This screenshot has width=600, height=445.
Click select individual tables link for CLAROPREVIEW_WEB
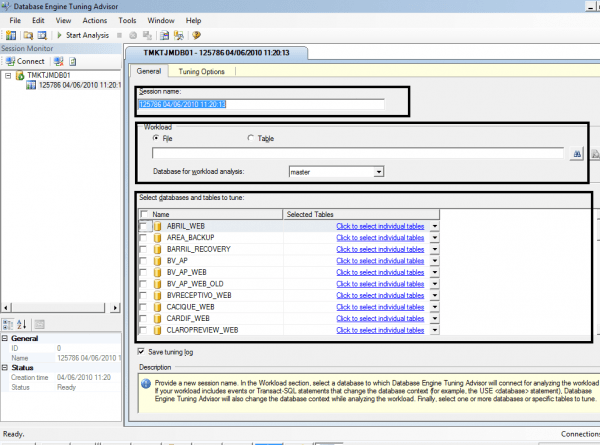(380, 330)
